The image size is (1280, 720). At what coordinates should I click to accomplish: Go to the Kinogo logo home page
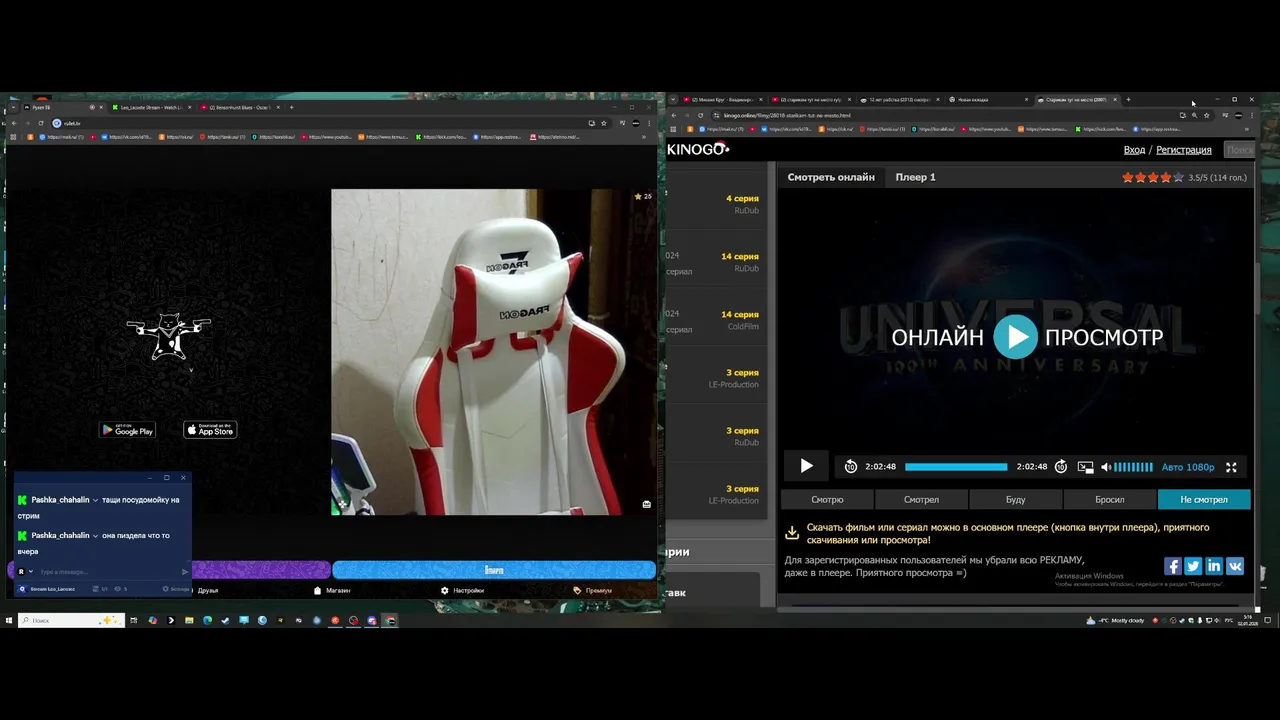[698, 149]
